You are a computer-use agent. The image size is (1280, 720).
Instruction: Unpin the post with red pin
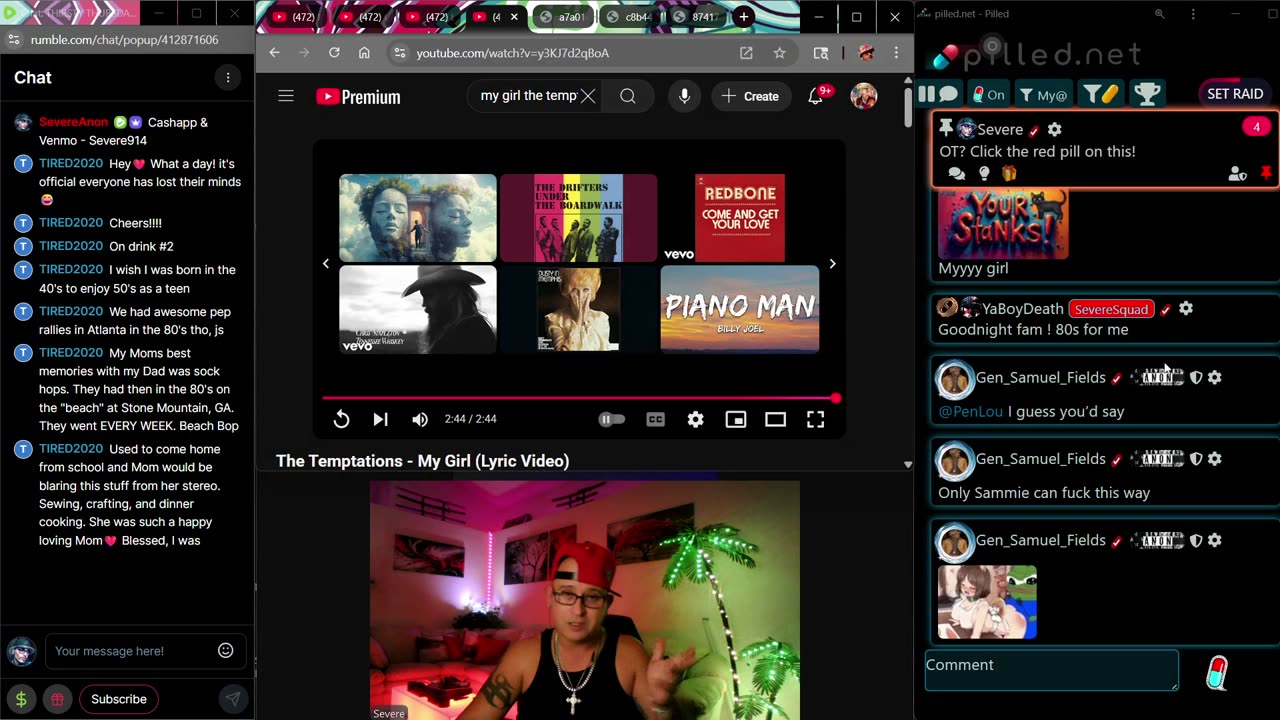[x=1266, y=174]
